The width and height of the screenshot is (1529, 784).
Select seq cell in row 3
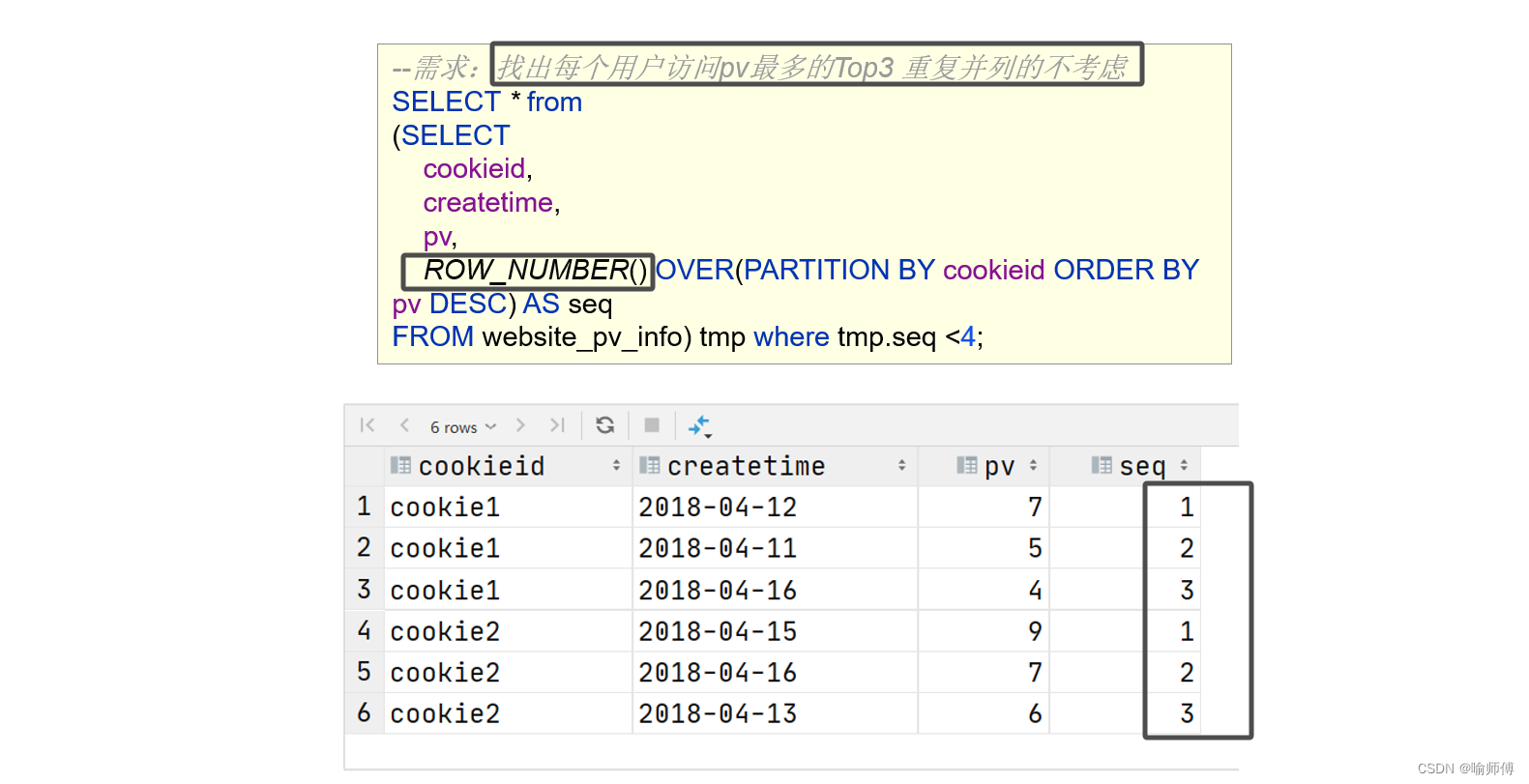1125,590
